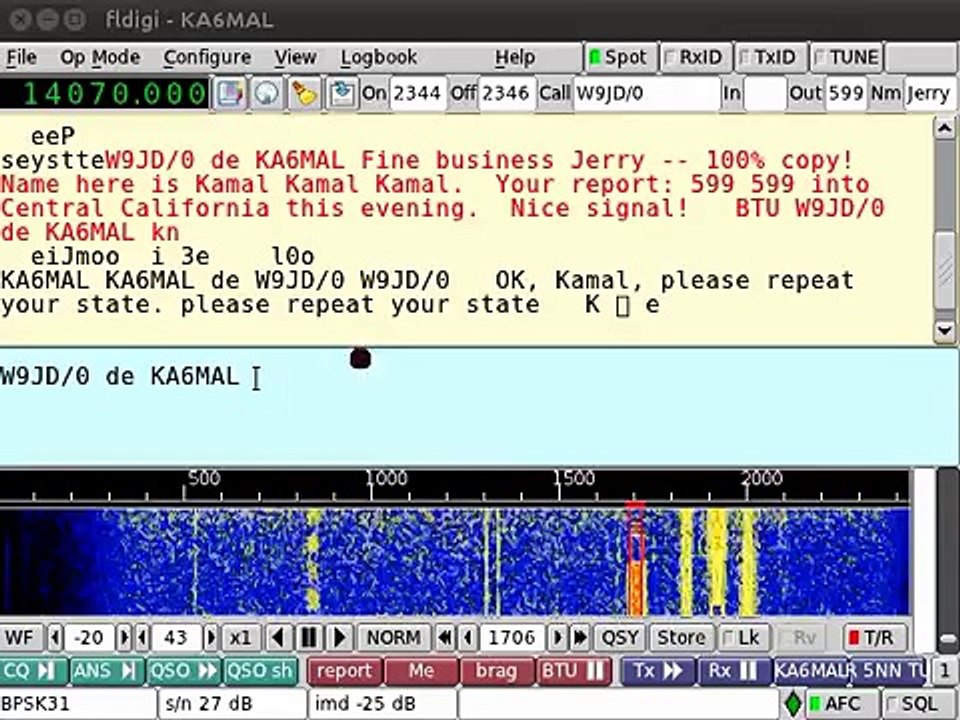Jump cursor frequency up with double-right arrow
The height and width of the screenshot is (720, 960).
tap(580, 638)
